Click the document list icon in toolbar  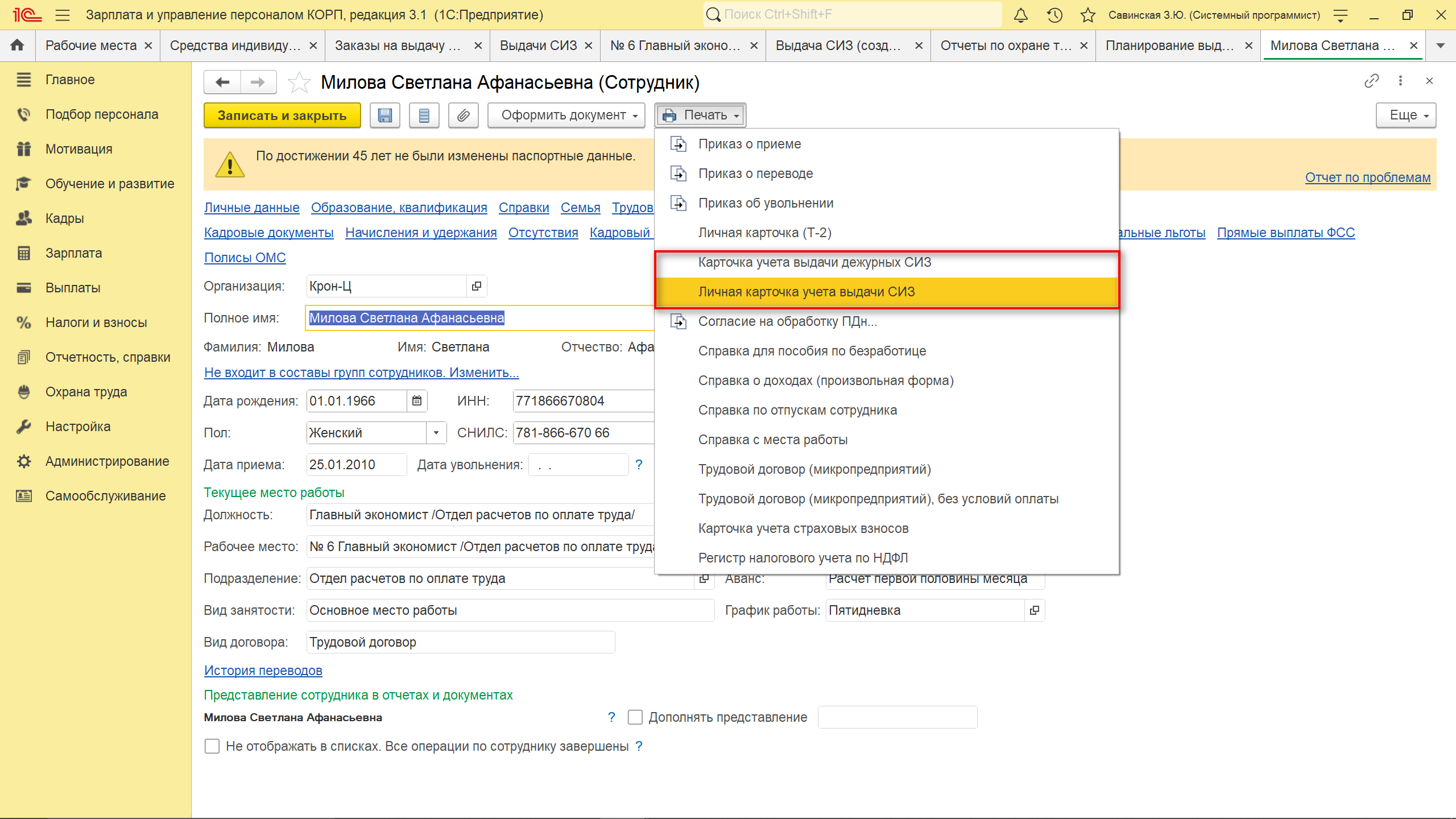424,115
